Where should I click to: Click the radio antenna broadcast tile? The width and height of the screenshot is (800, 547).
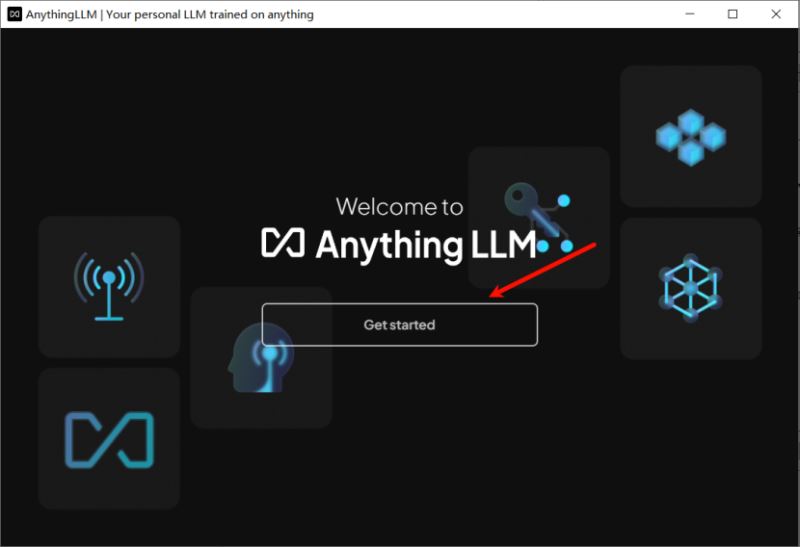coord(109,286)
